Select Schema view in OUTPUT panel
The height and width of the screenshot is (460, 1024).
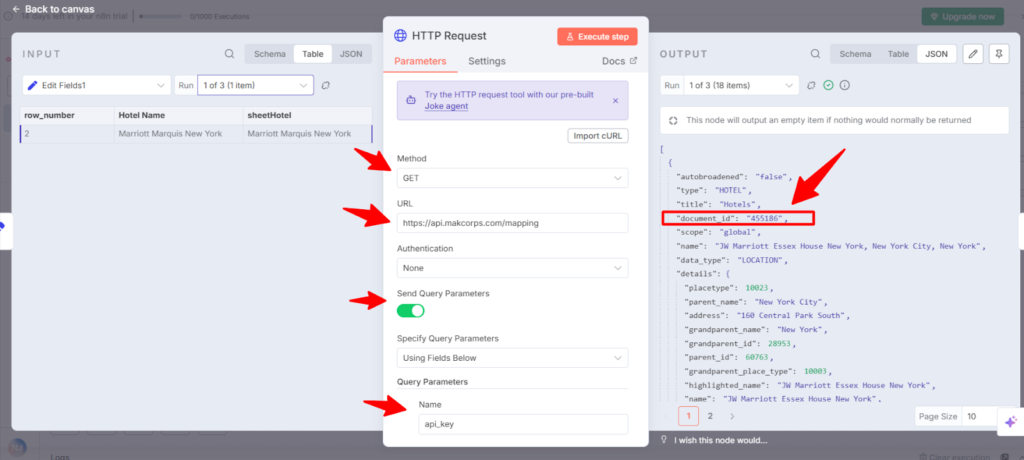(855, 54)
